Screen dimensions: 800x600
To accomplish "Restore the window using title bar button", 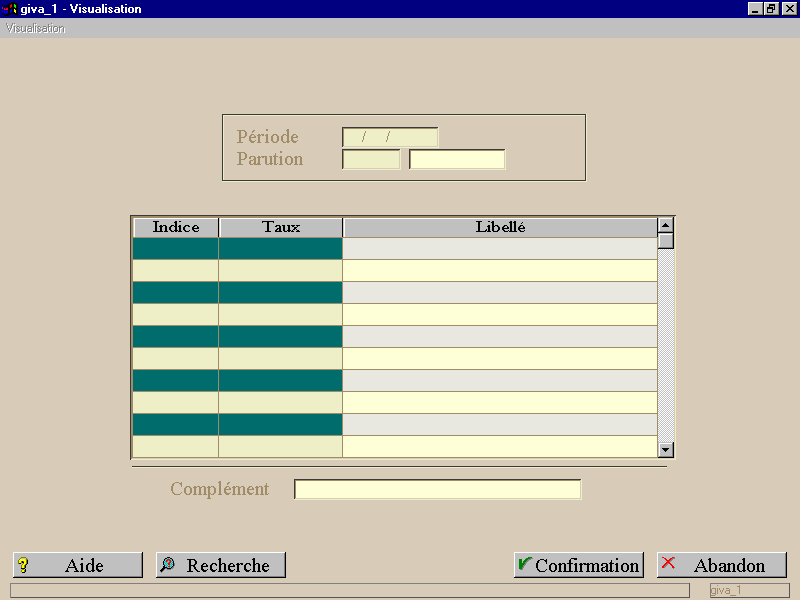I will coord(771,9).
